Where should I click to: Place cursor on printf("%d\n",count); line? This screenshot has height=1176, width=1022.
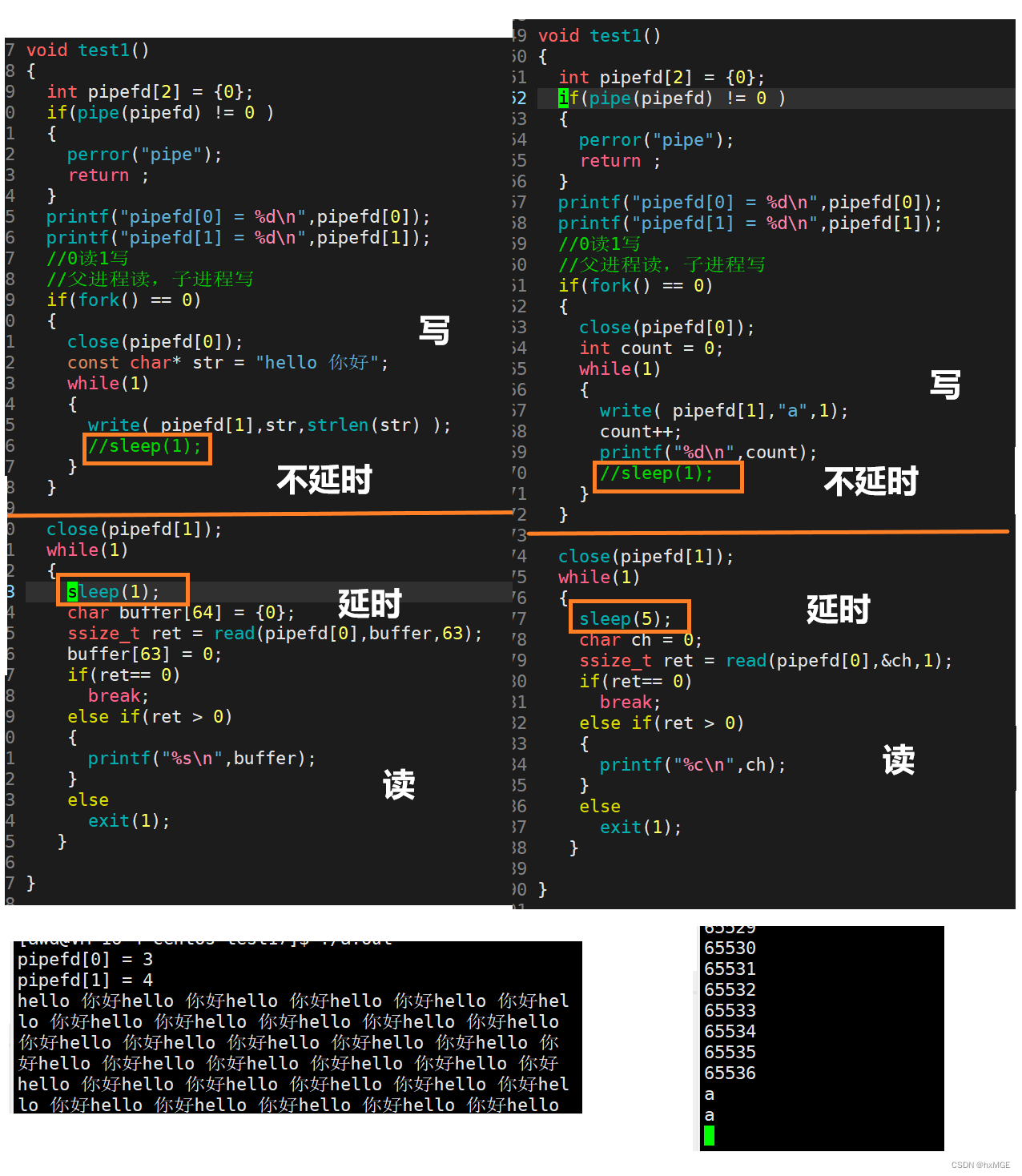click(709, 453)
